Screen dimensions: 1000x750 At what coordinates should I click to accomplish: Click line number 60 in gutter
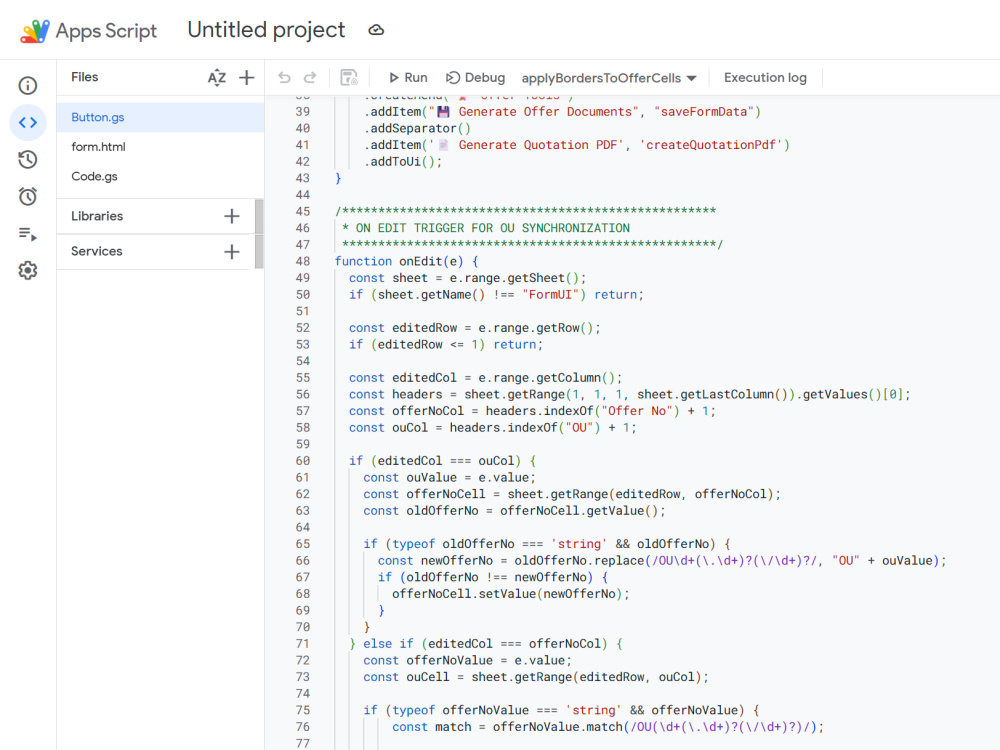tap(303, 460)
